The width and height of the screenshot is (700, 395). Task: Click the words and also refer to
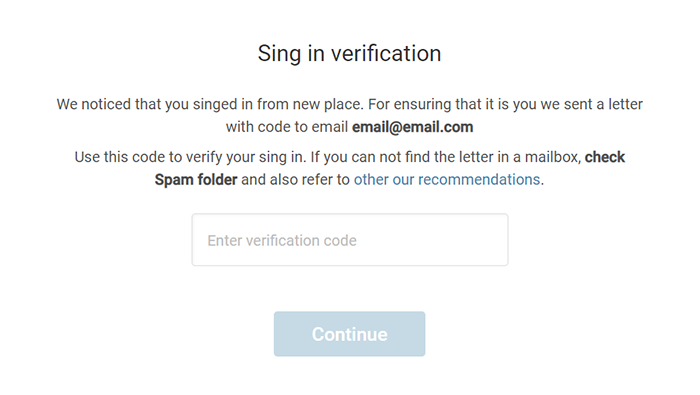[296, 179]
